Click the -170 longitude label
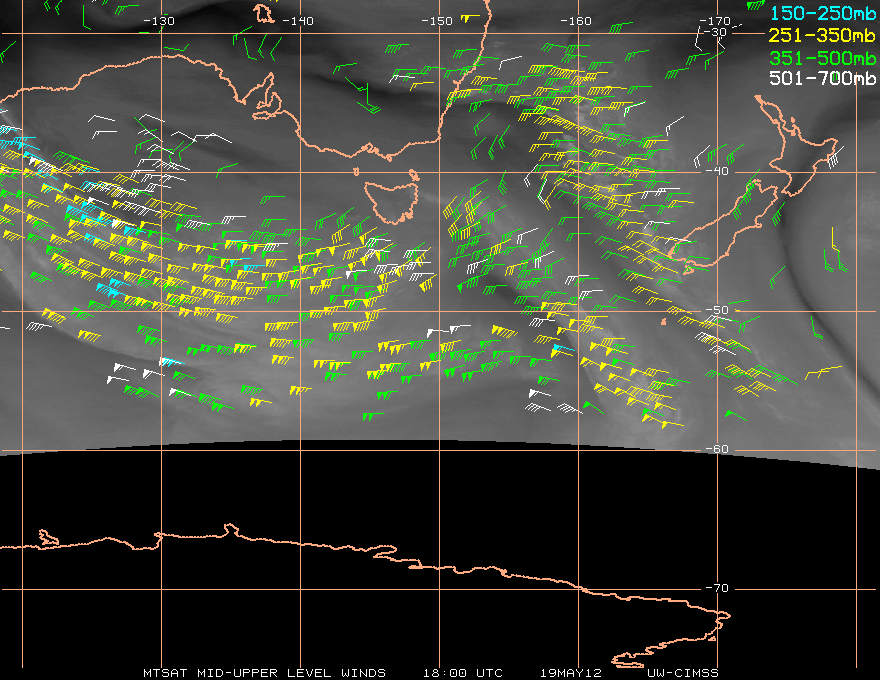This screenshot has width=880, height=680. [715, 21]
